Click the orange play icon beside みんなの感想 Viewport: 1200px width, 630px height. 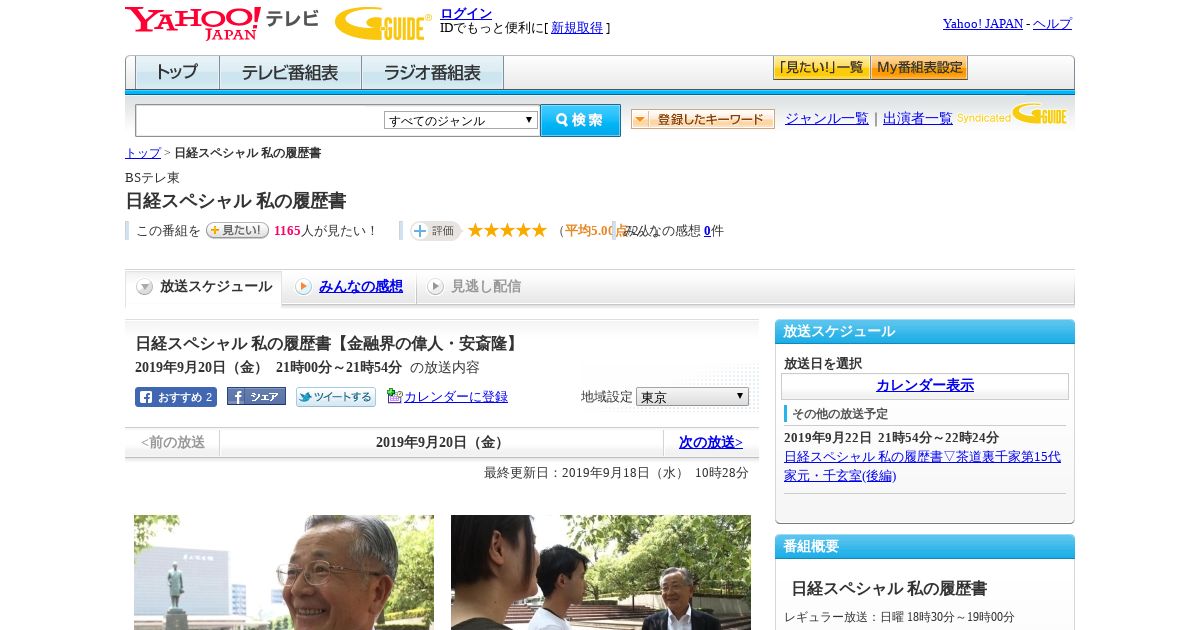click(x=303, y=287)
